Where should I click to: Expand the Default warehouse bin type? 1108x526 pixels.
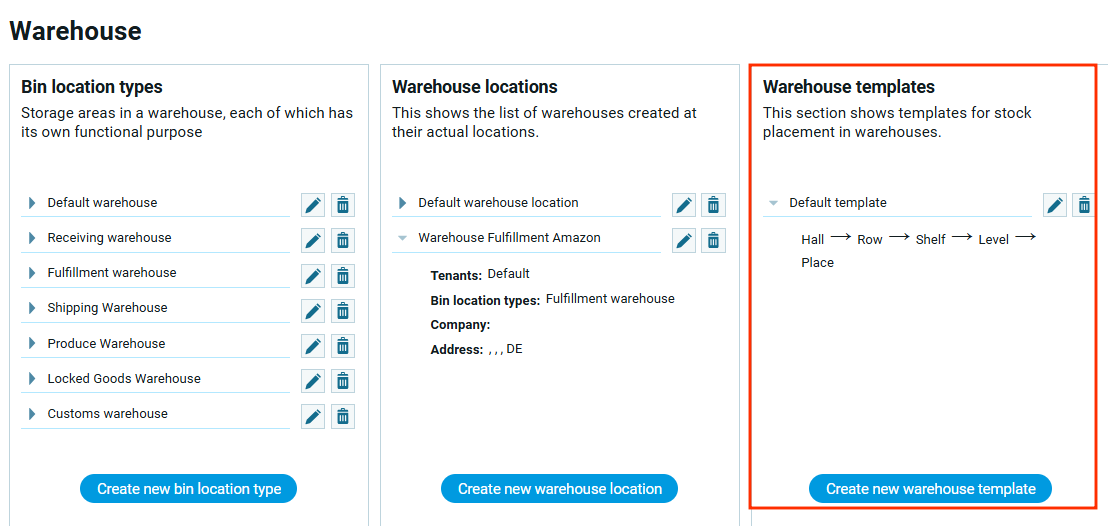click(32, 203)
